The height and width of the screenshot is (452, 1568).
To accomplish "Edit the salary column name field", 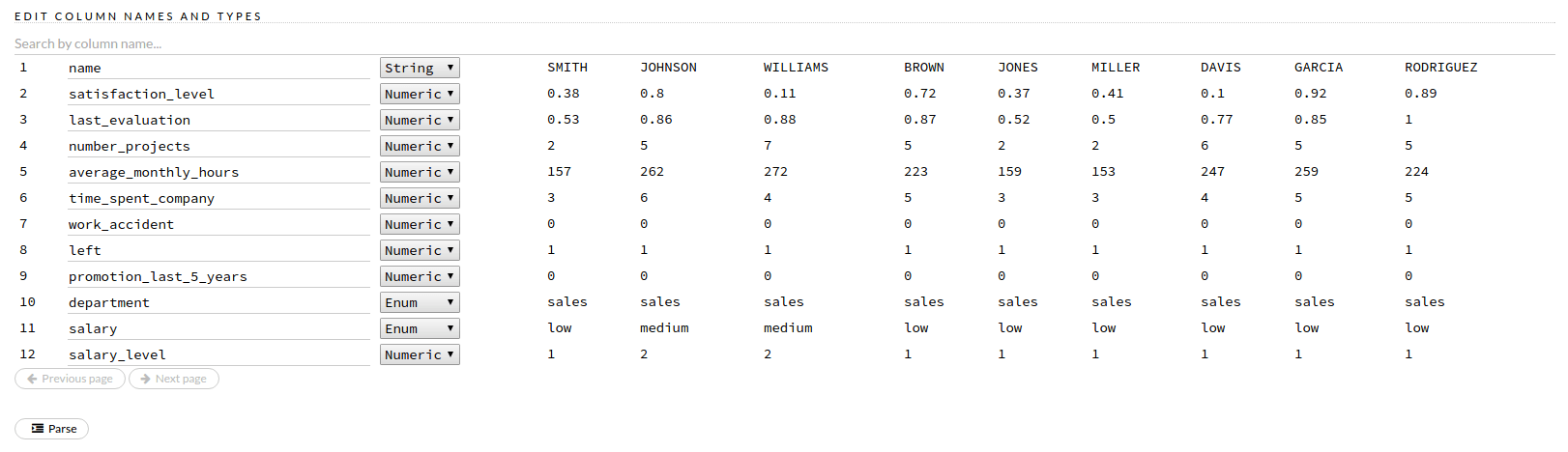I will (218, 328).
